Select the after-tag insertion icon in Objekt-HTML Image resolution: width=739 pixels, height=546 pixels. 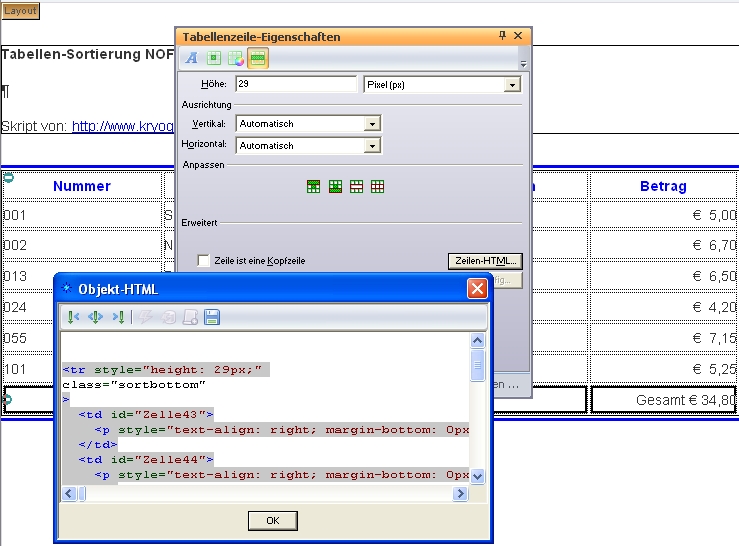[118, 317]
